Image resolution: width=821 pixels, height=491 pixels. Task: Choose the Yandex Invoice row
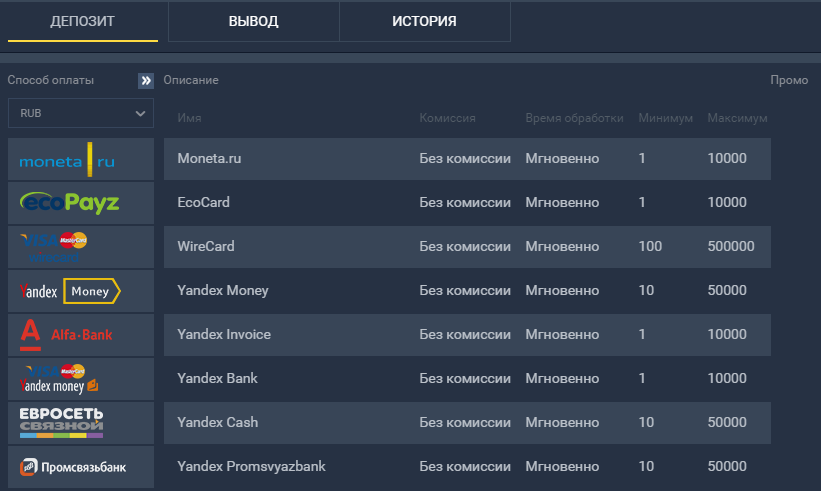(x=224, y=335)
